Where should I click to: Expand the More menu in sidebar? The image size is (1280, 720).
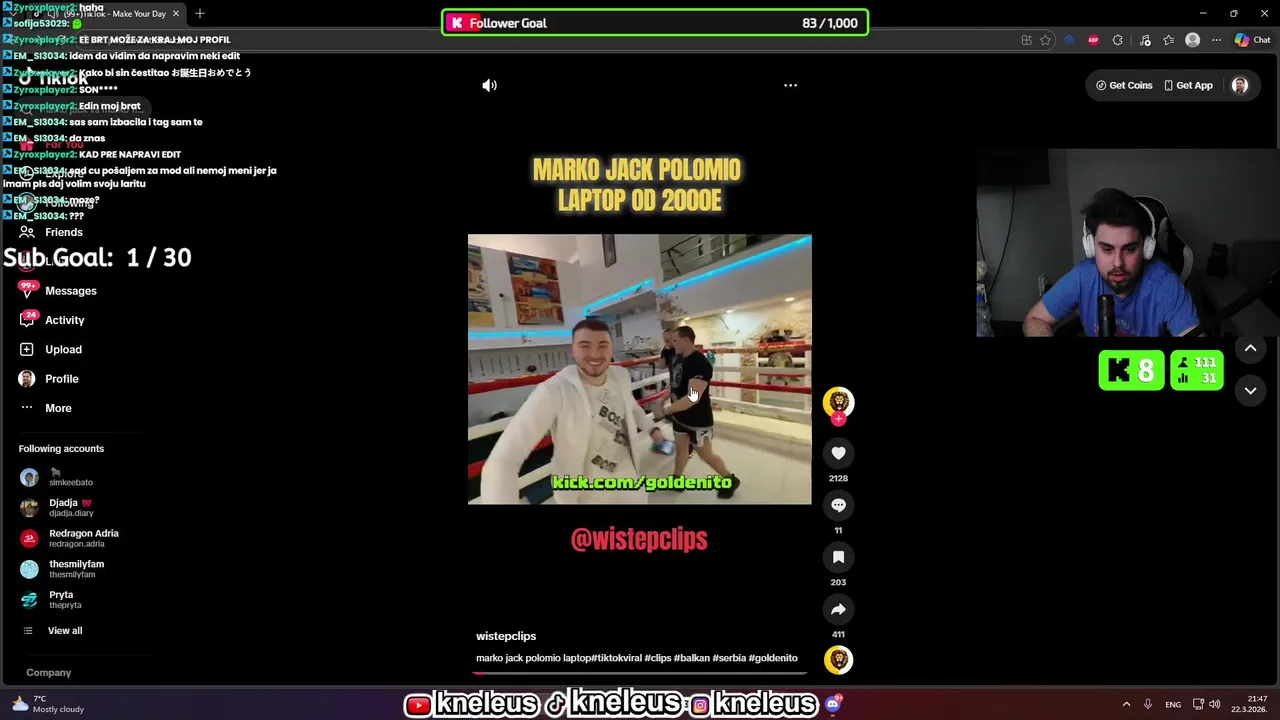coord(46,408)
